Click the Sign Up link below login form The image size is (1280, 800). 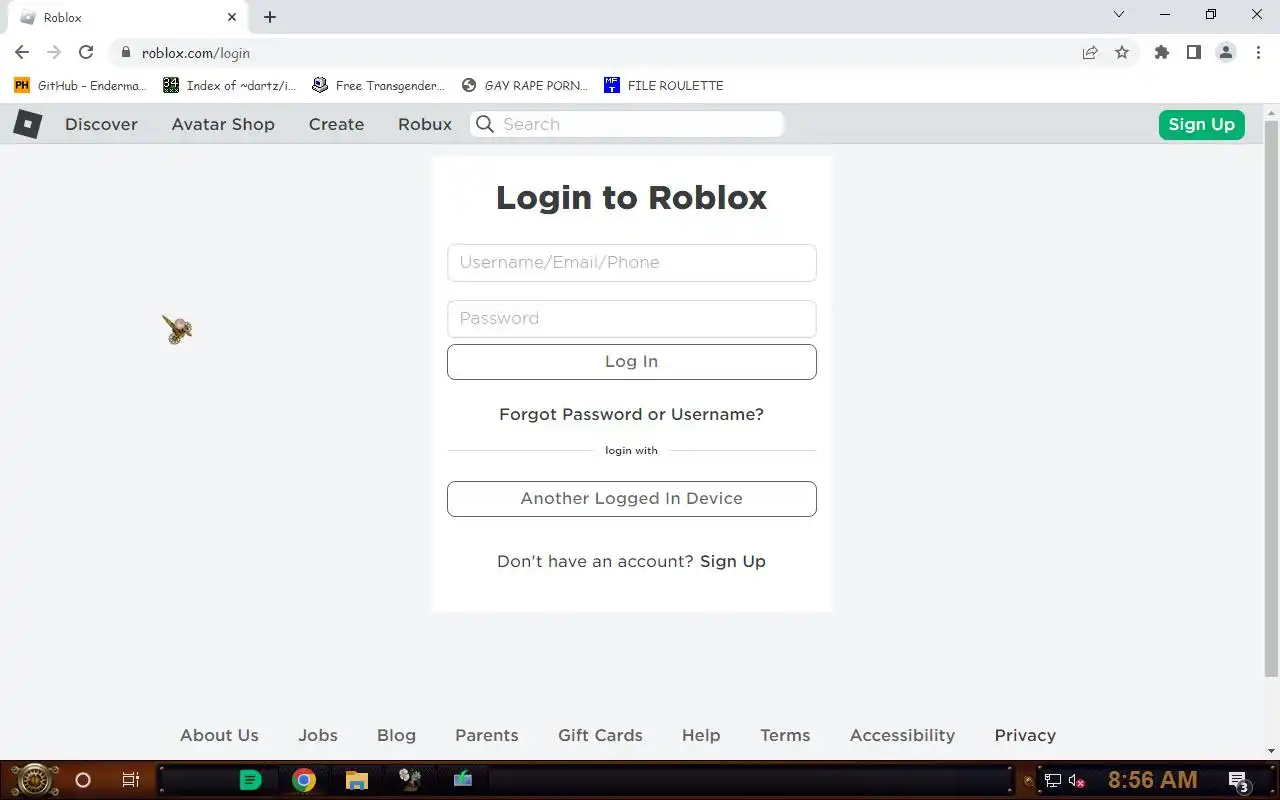[x=733, y=561]
